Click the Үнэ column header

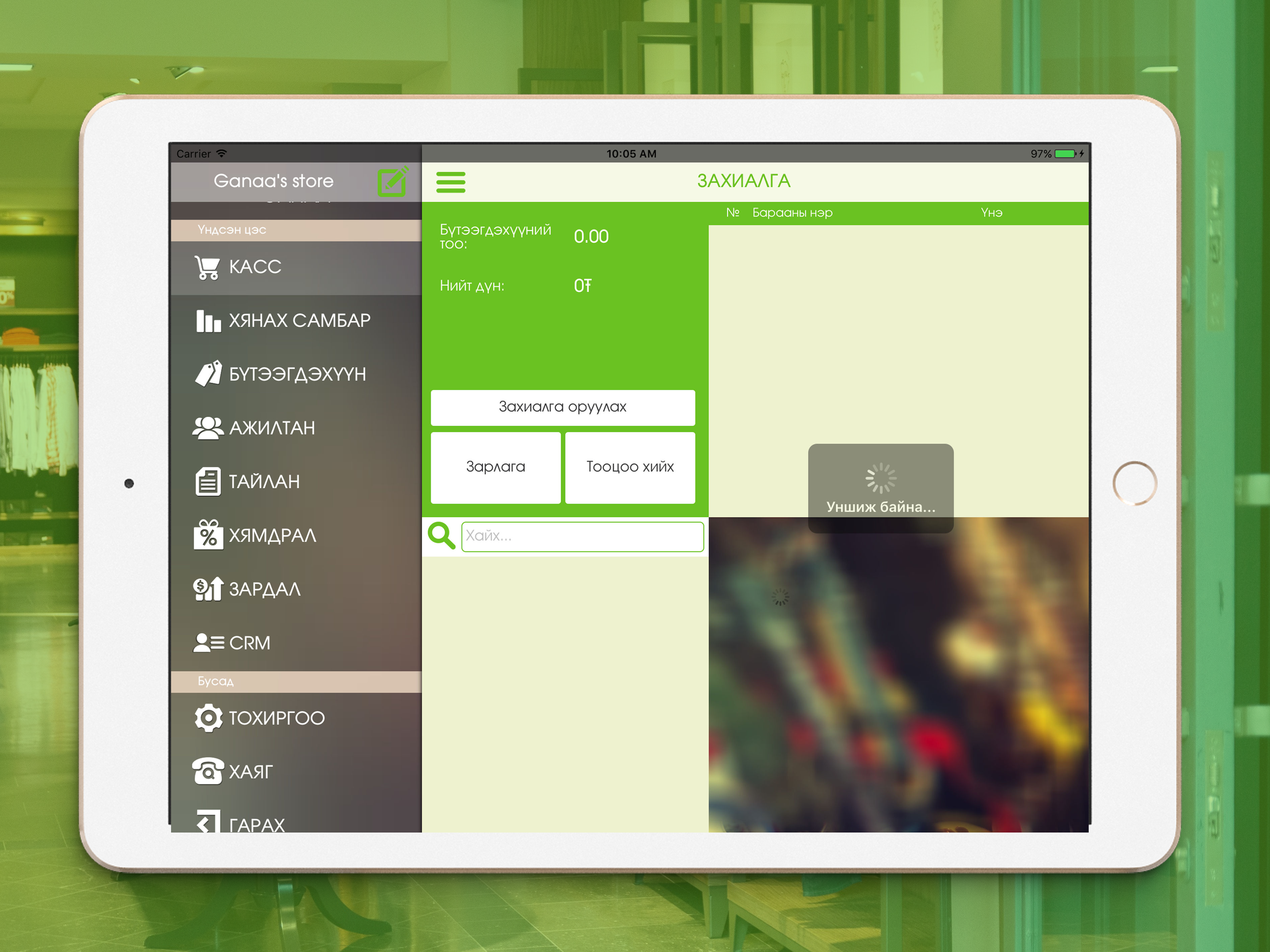click(992, 212)
